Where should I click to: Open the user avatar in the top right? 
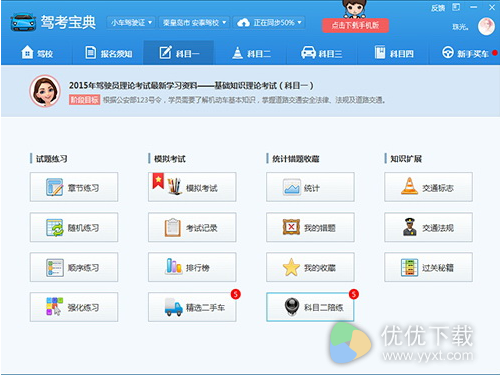(x=486, y=26)
